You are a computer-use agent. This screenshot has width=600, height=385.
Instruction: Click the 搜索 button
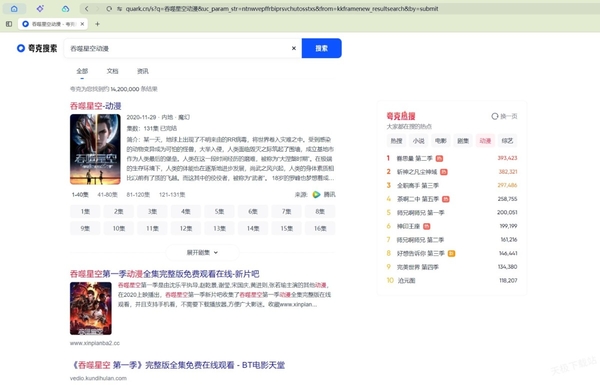[x=321, y=48]
